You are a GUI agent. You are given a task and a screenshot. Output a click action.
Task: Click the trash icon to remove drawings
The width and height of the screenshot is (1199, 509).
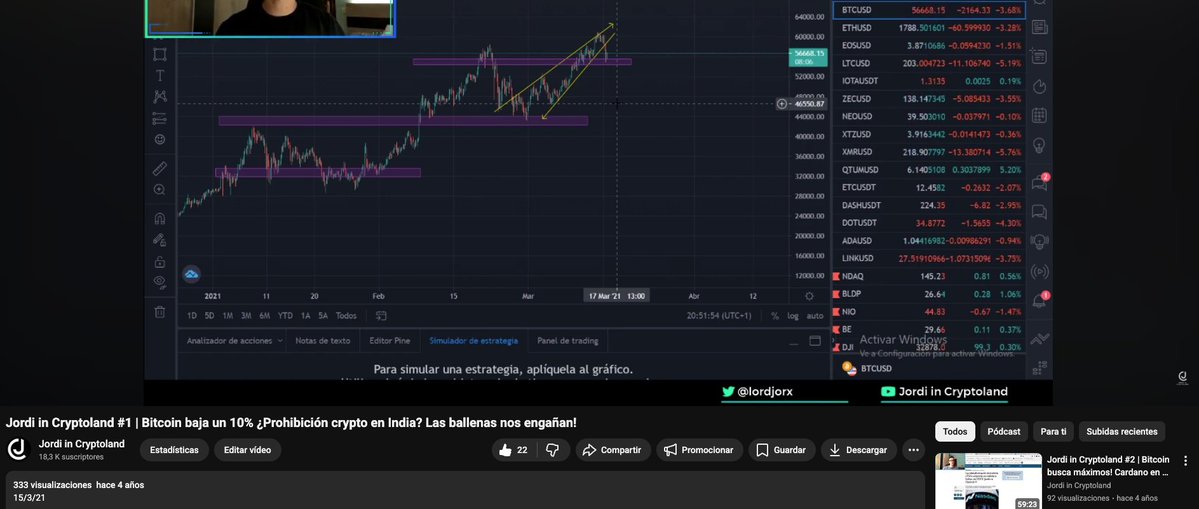coord(160,311)
